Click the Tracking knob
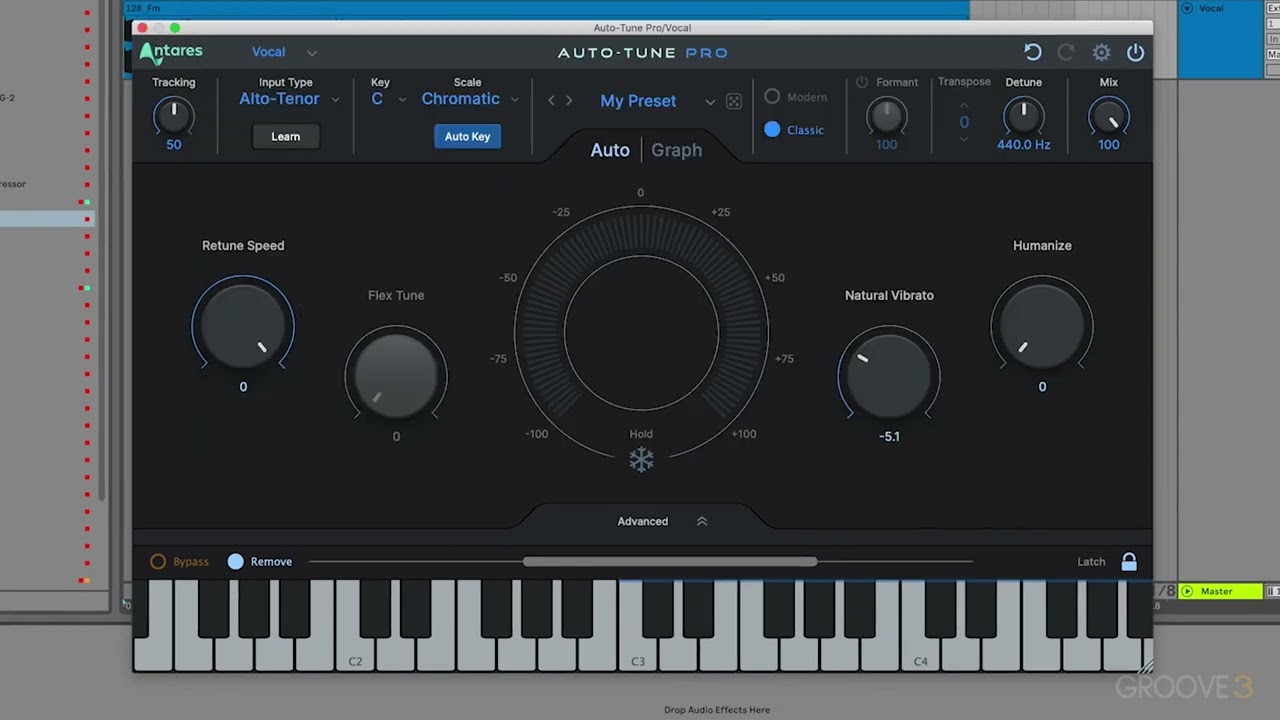The image size is (1280, 720). click(x=174, y=116)
